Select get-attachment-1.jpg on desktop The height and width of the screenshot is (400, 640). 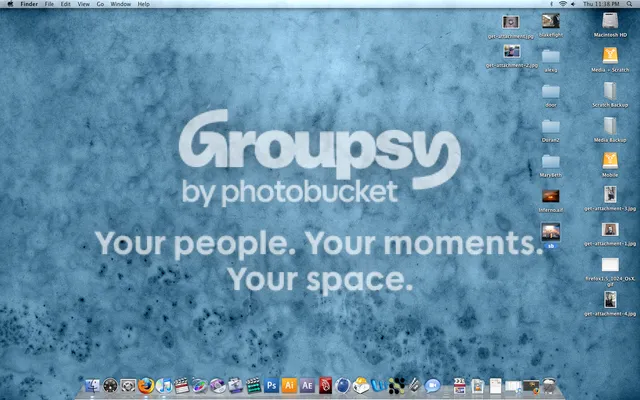(610, 230)
